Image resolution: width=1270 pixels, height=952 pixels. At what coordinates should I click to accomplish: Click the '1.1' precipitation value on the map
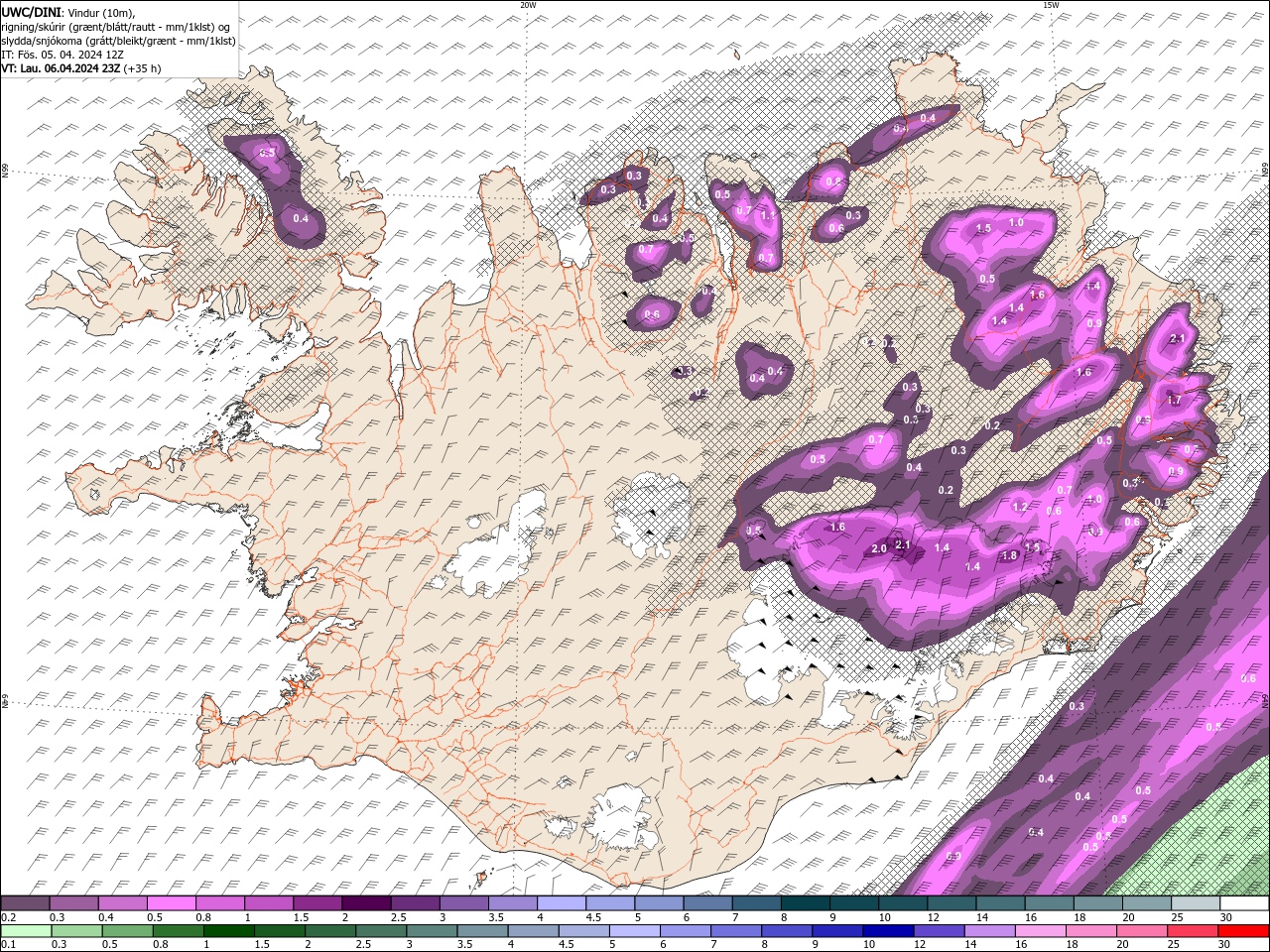[x=768, y=214]
